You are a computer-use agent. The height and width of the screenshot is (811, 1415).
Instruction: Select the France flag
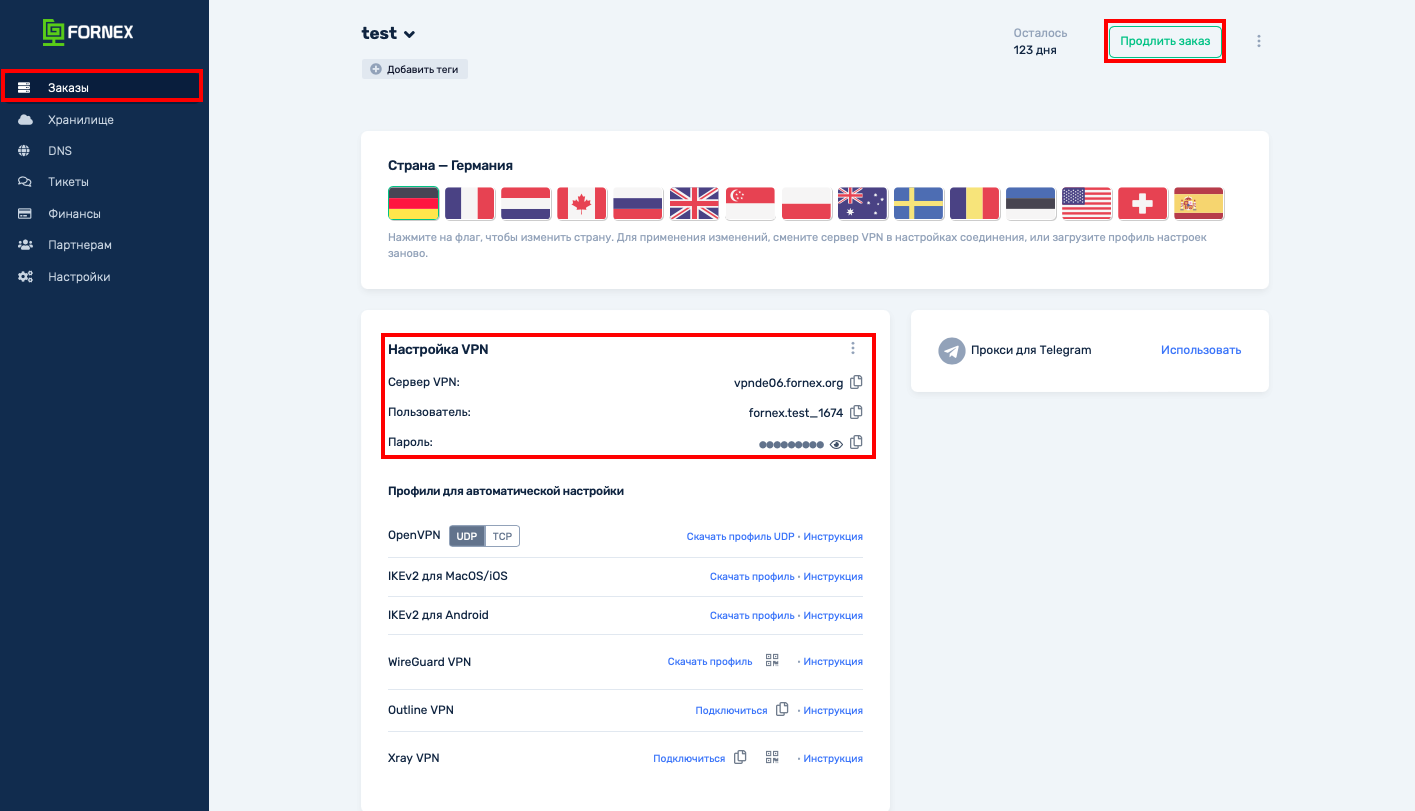click(469, 204)
